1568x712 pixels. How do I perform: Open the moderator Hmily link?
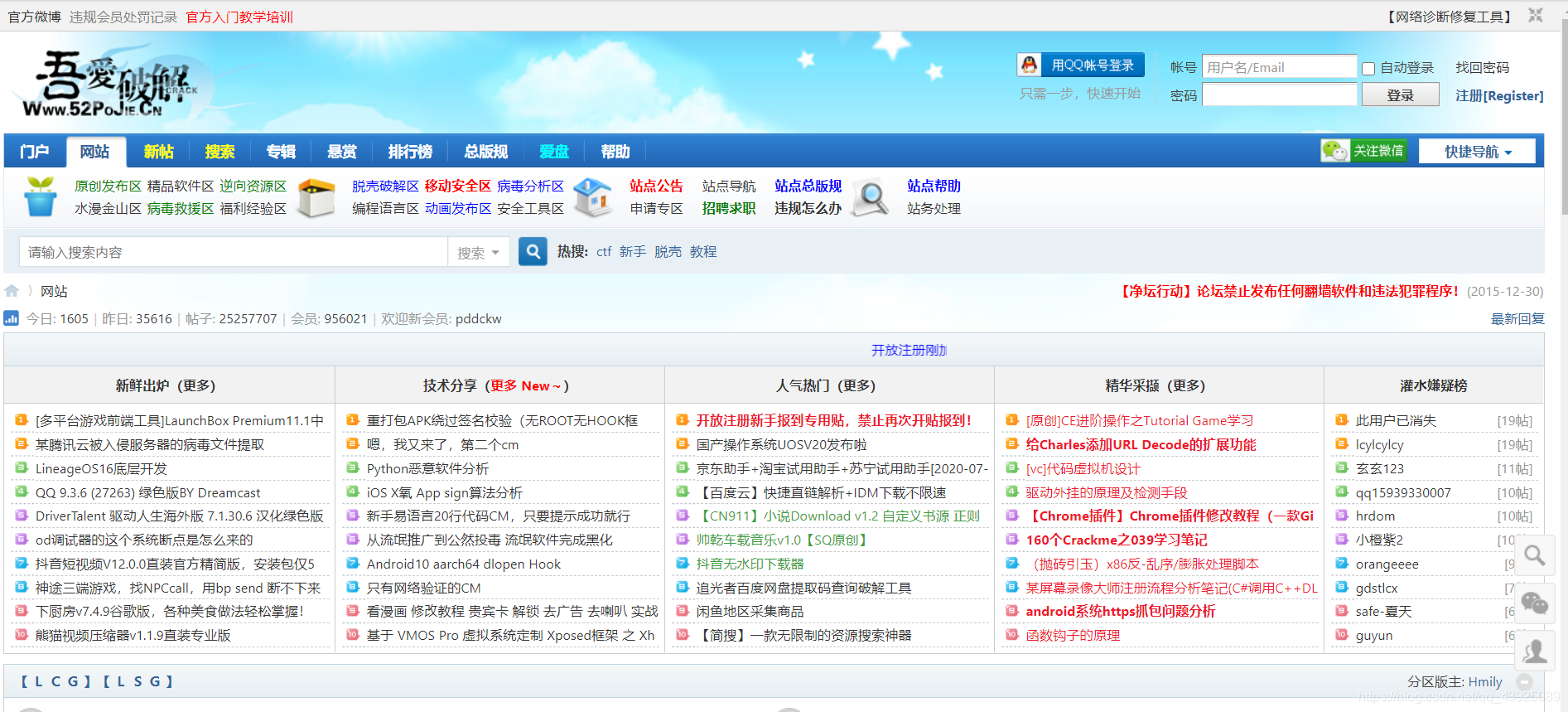coord(1484,681)
